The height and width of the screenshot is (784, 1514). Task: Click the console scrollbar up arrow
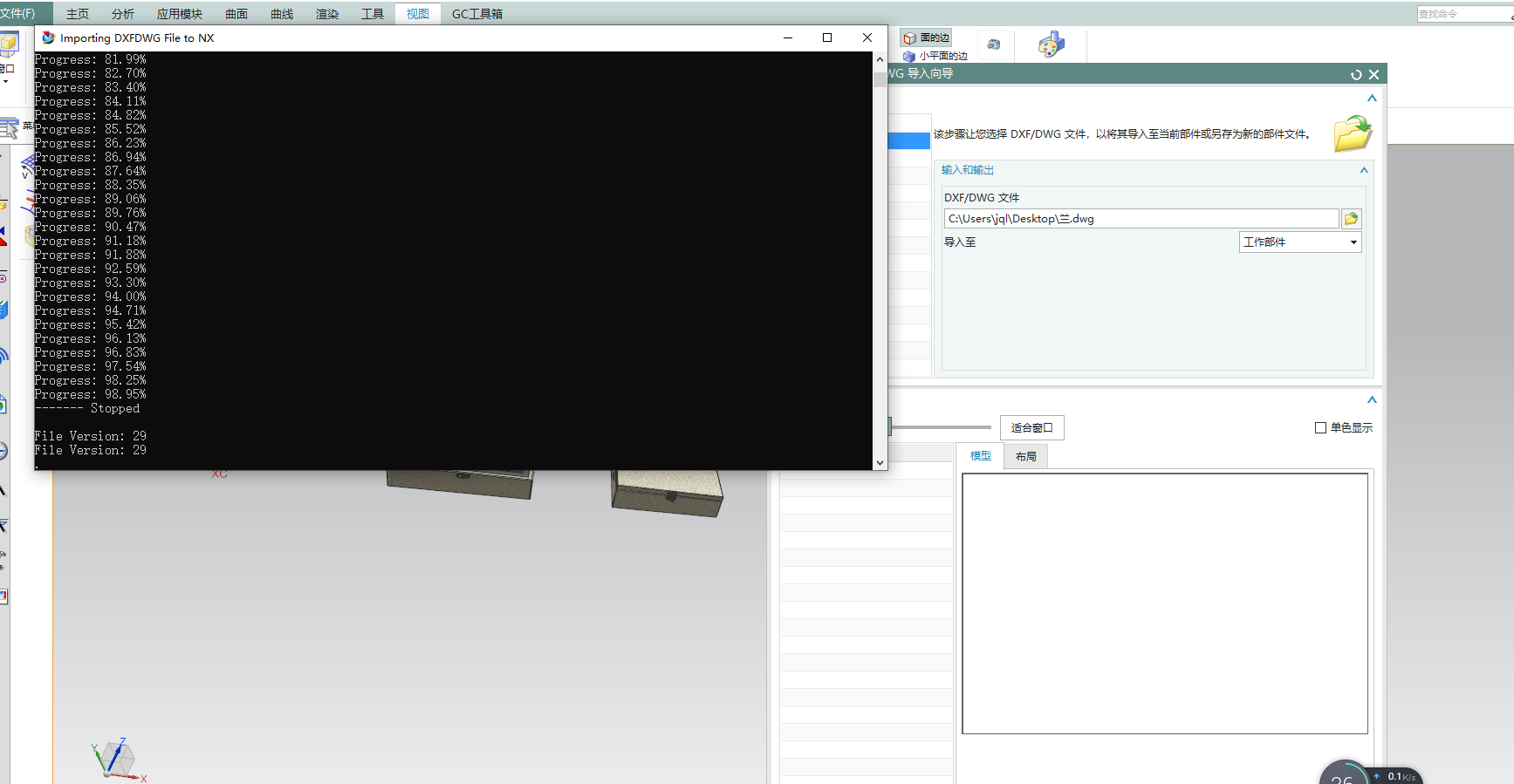point(880,59)
